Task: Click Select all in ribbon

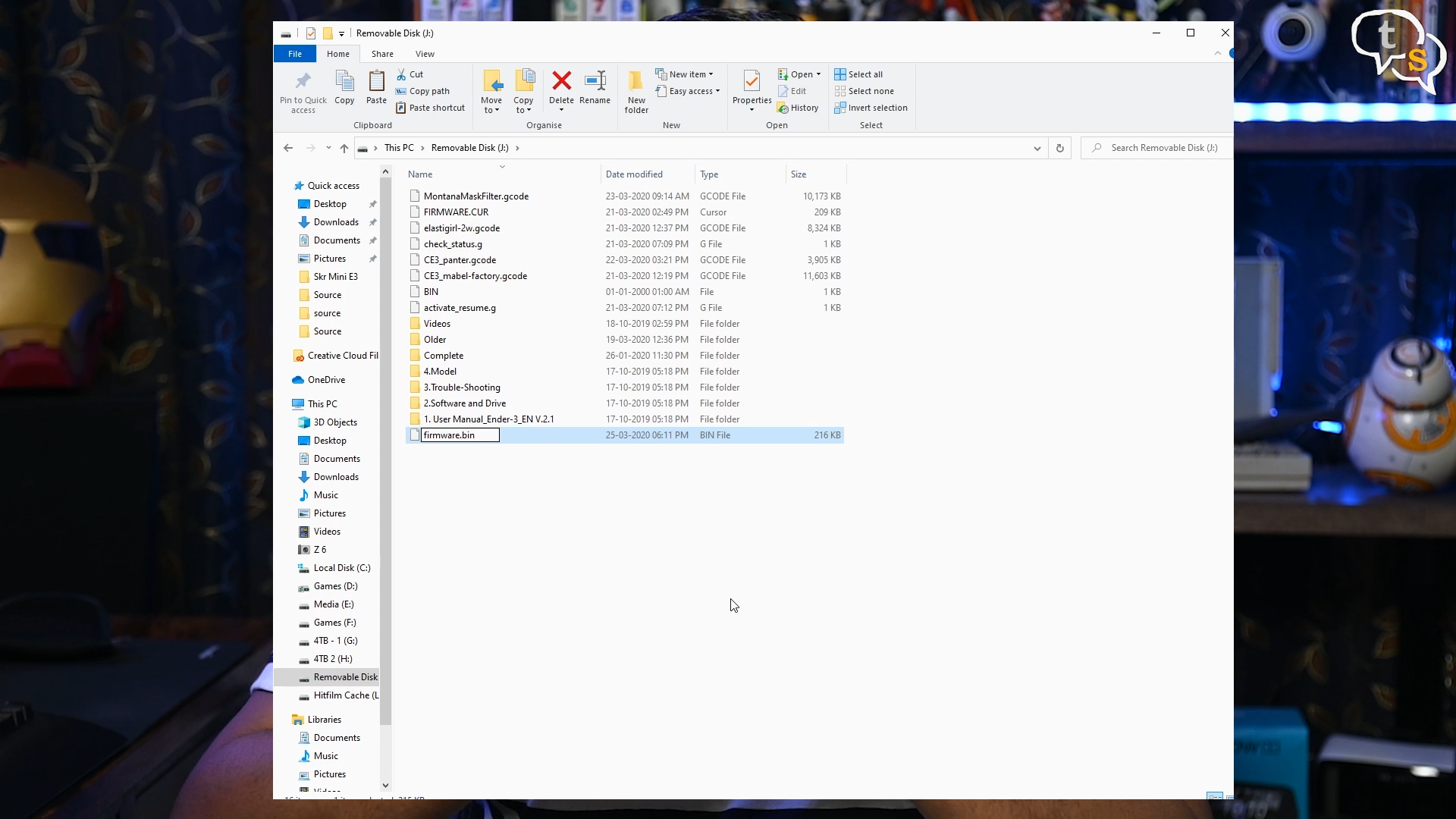Action: click(858, 74)
